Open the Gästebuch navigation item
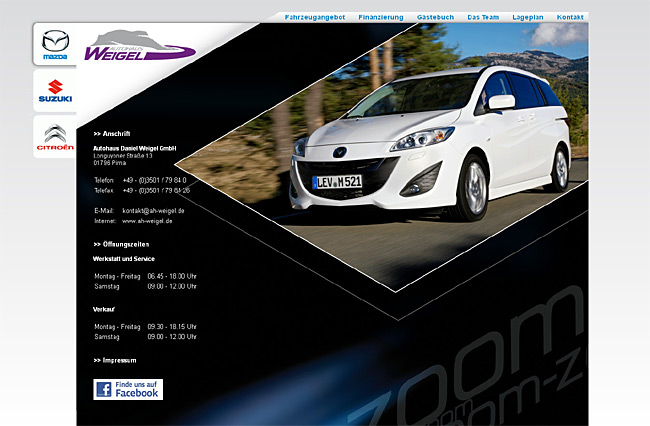 [x=435, y=17]
